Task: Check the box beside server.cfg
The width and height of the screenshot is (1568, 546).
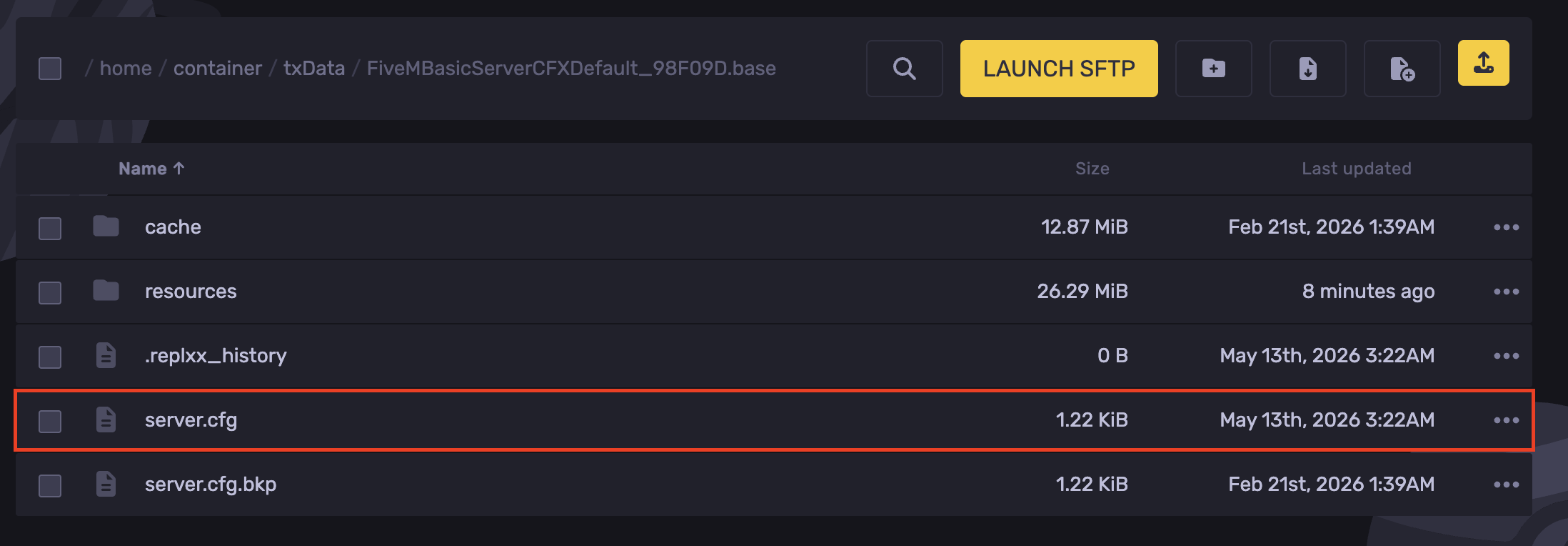Action: (x=50, y=421)
